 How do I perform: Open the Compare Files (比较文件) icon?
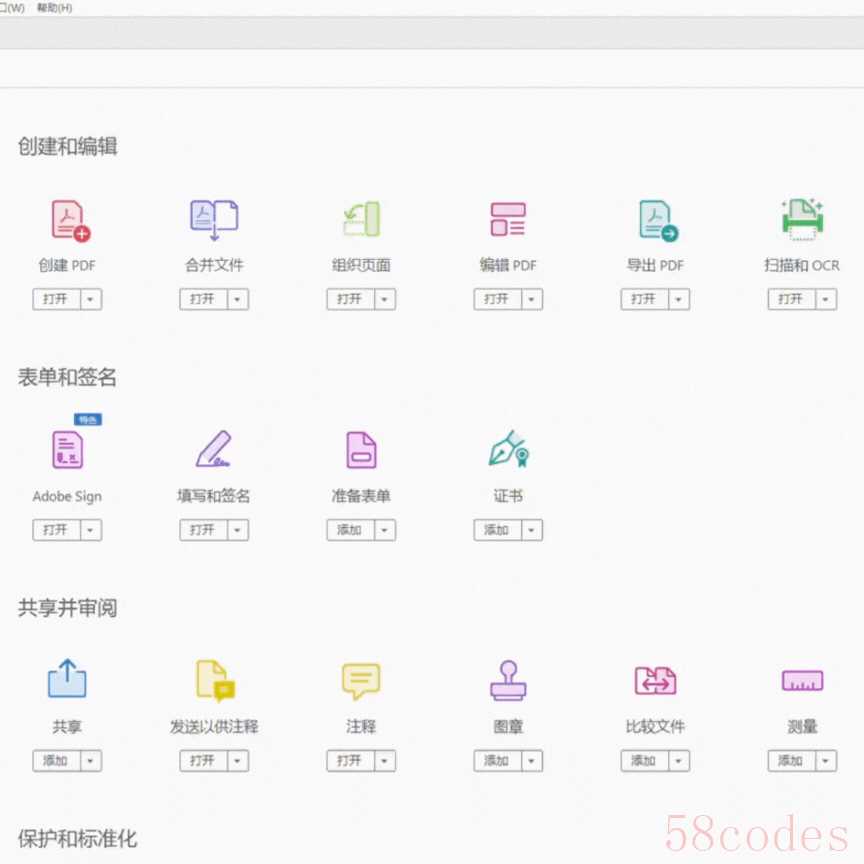655,681
